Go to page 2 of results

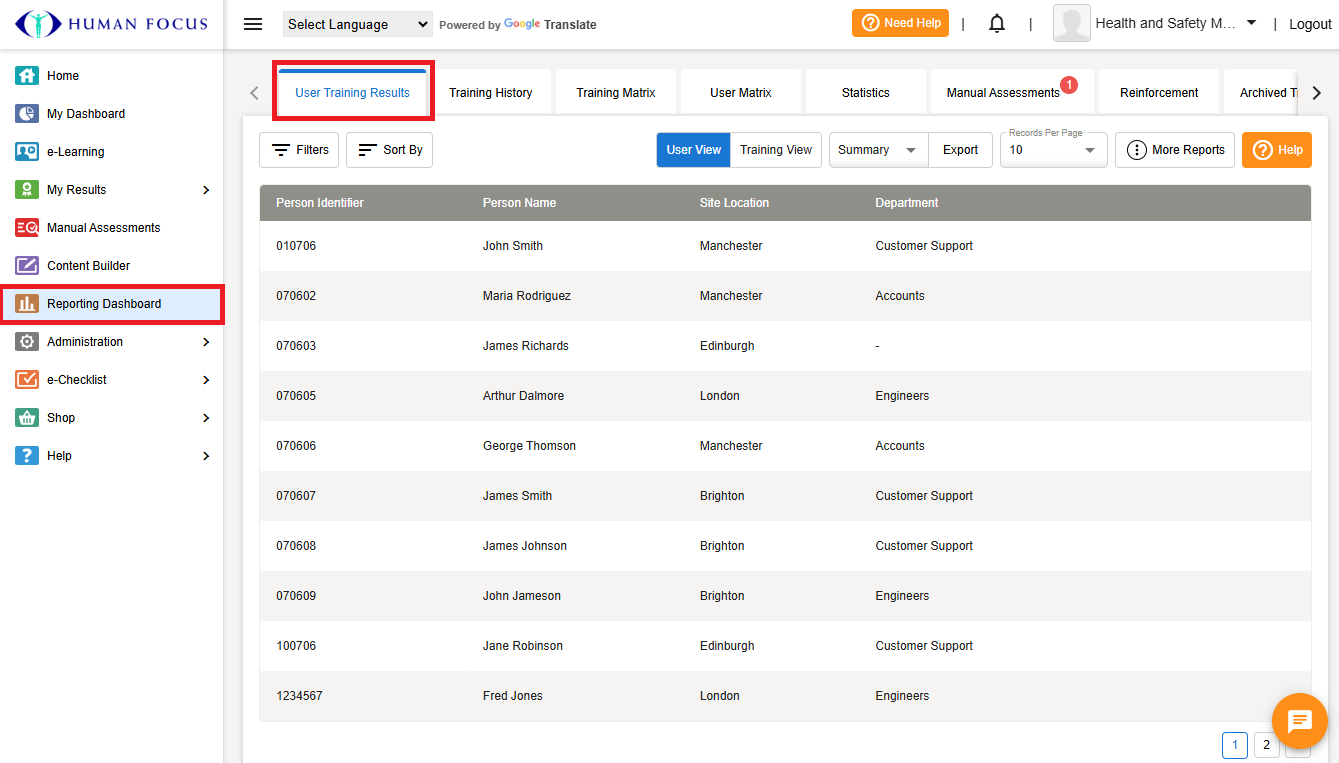[x=1266, y=745]
